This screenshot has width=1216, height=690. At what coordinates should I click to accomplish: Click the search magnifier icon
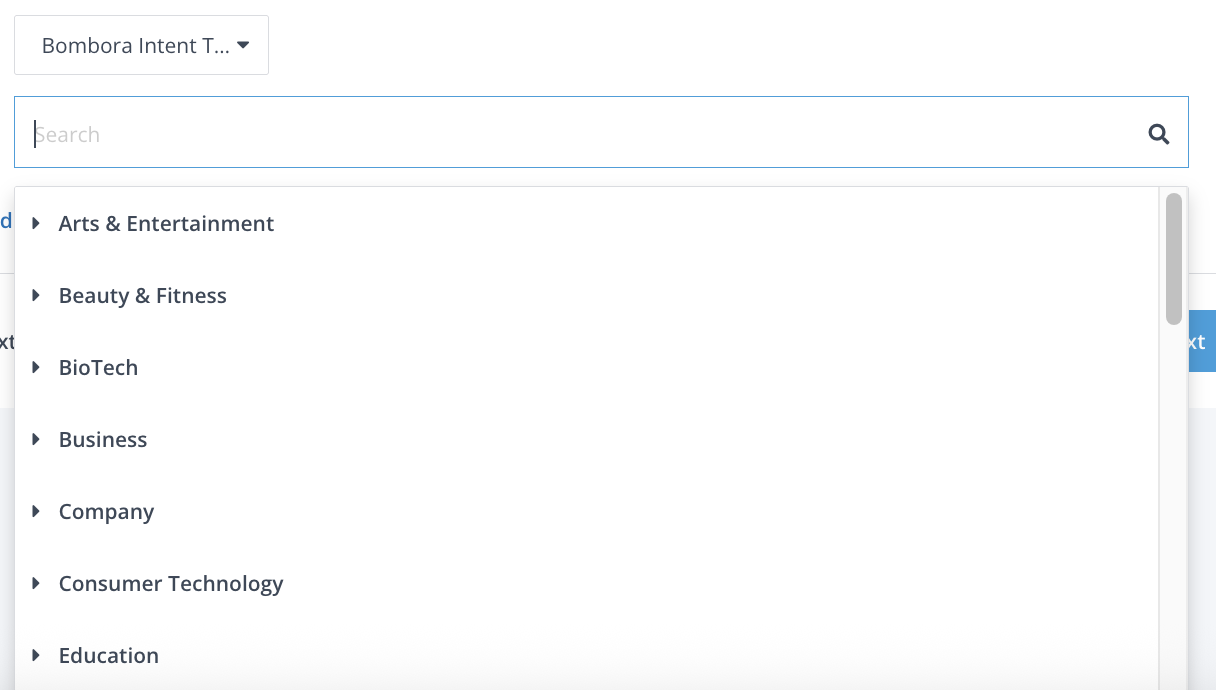pos(1159,134)
